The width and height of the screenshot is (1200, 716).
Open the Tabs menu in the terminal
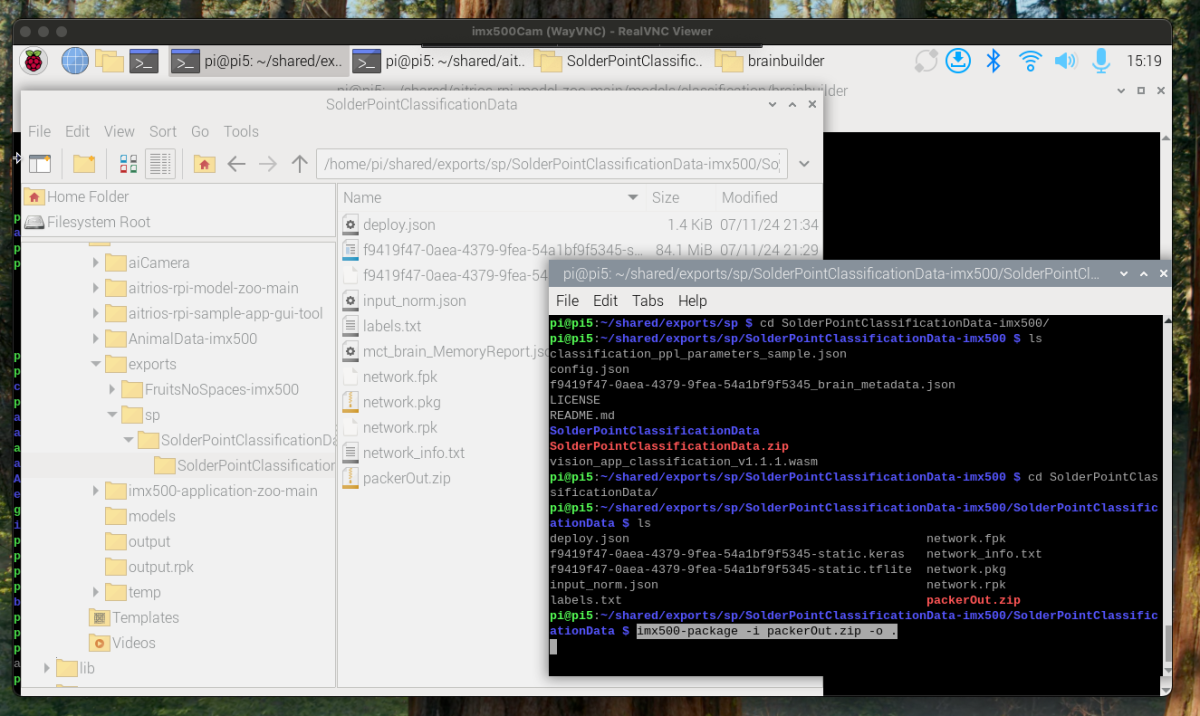(x=647, y=300)
